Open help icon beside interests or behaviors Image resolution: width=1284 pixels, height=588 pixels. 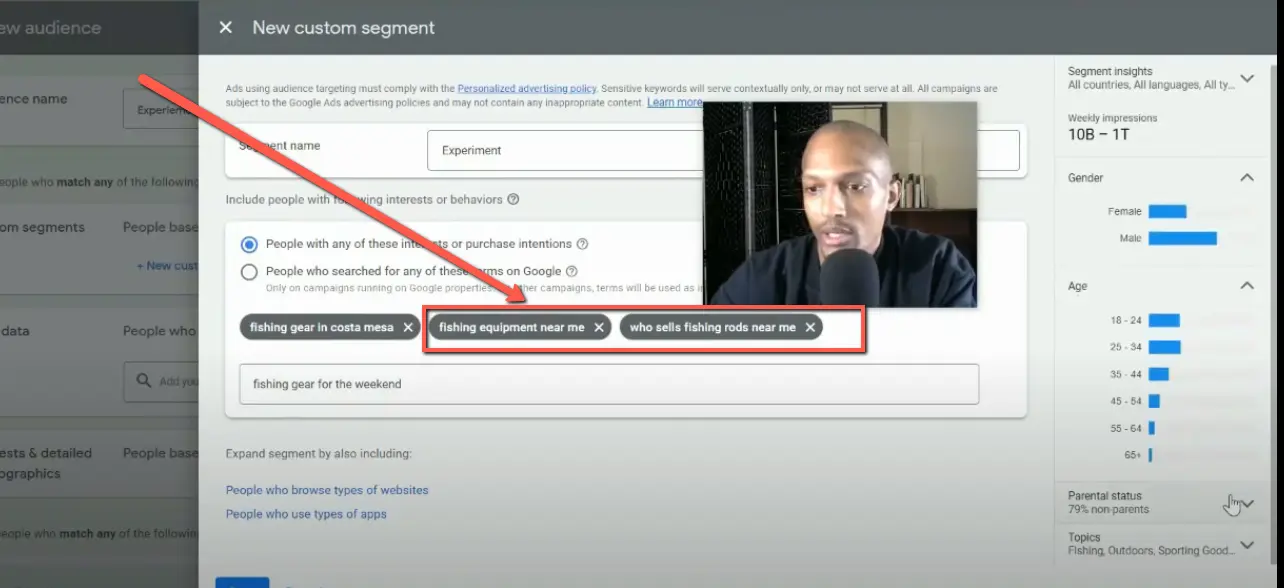[513, 199]
